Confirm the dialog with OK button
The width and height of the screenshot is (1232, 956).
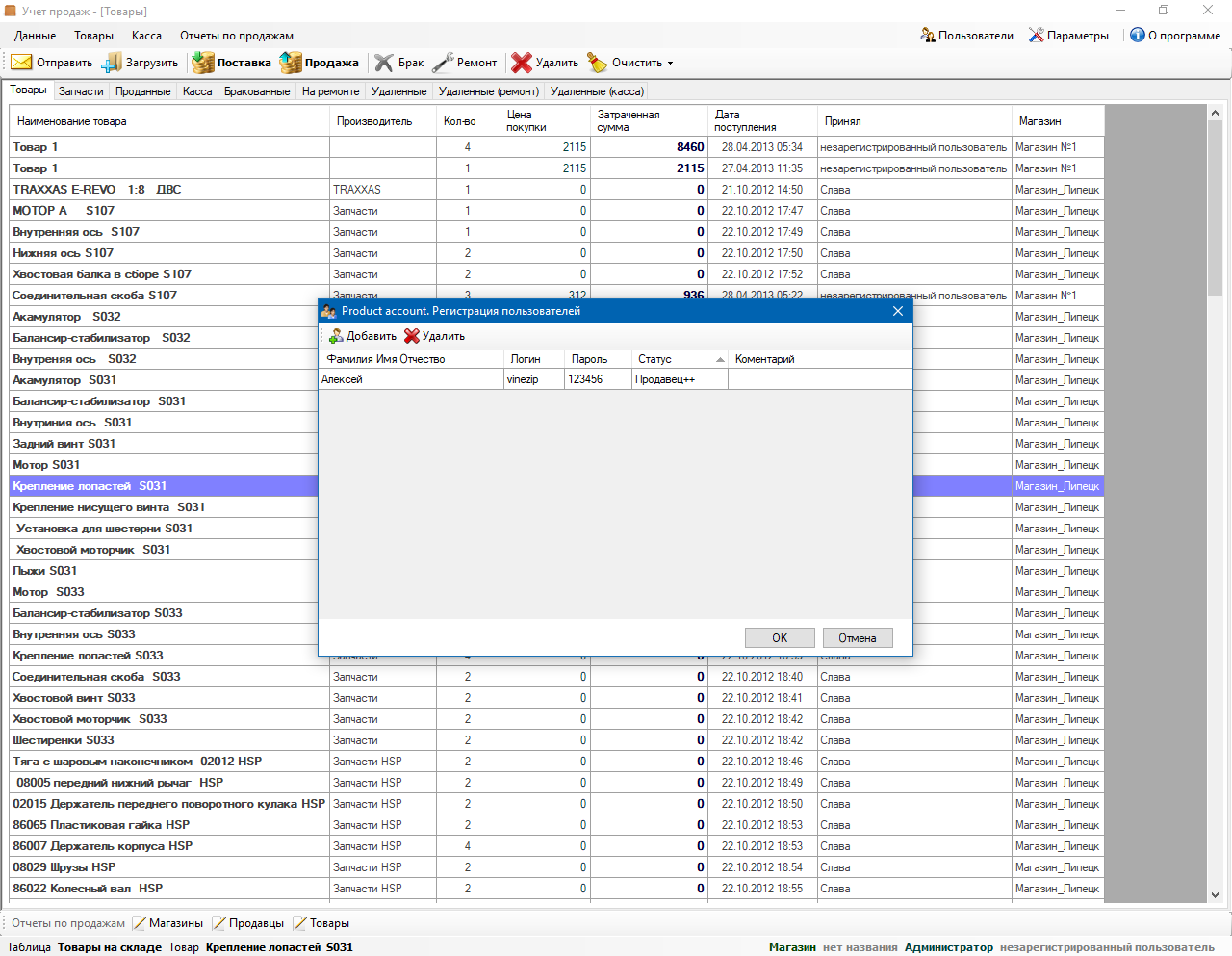780,638
